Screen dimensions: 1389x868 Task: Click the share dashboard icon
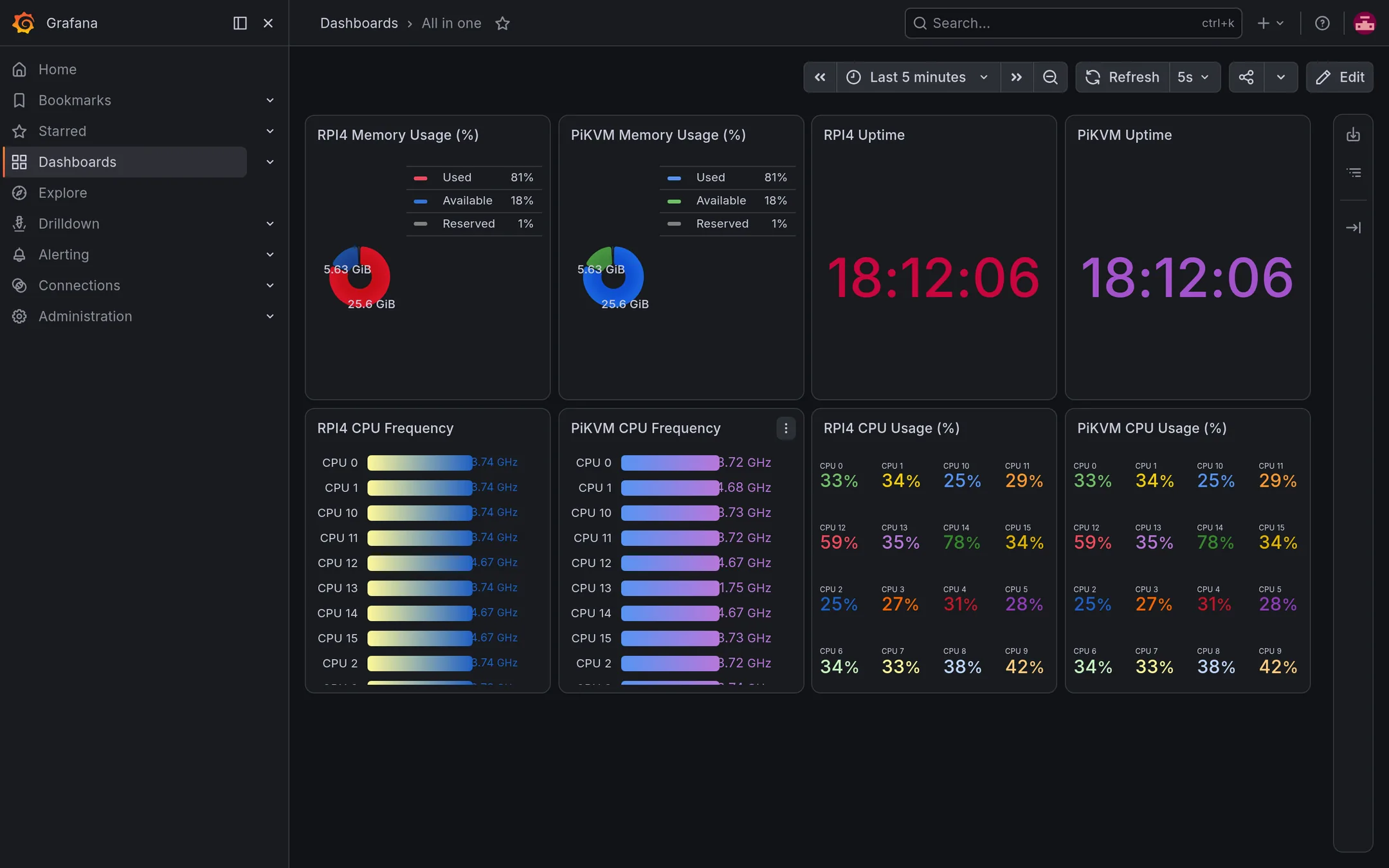tap(1246, 77)
